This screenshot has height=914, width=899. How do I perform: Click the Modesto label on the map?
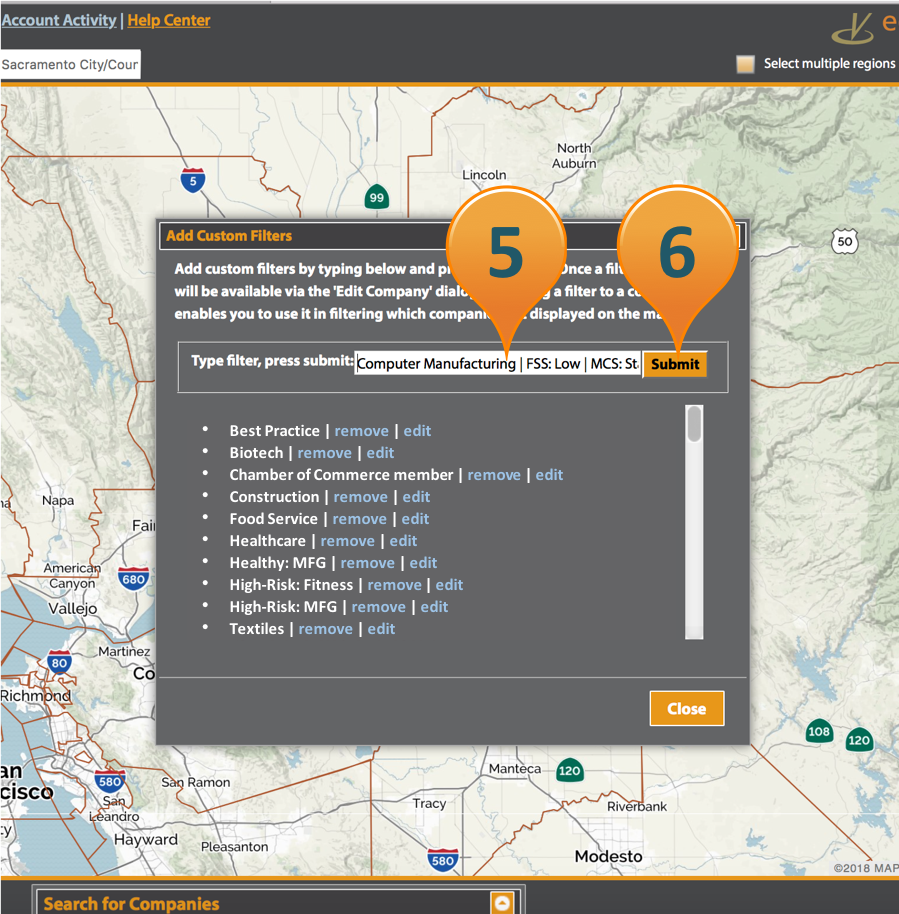coord(608,856)
